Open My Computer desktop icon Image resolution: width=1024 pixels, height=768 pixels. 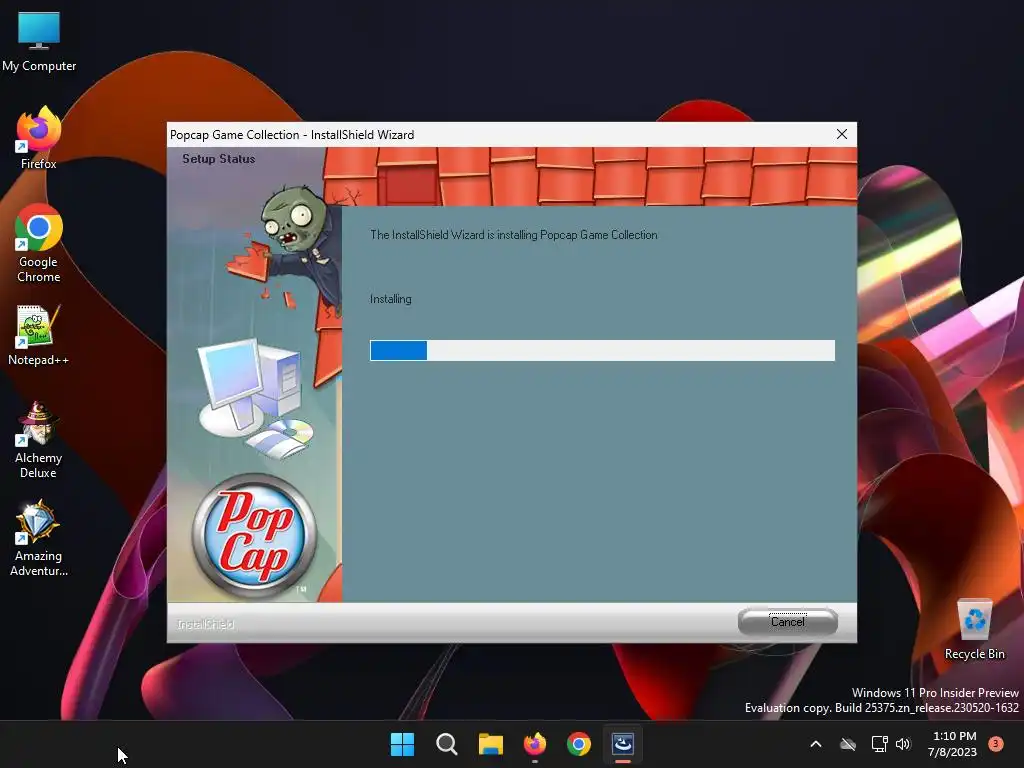point(39,42)
